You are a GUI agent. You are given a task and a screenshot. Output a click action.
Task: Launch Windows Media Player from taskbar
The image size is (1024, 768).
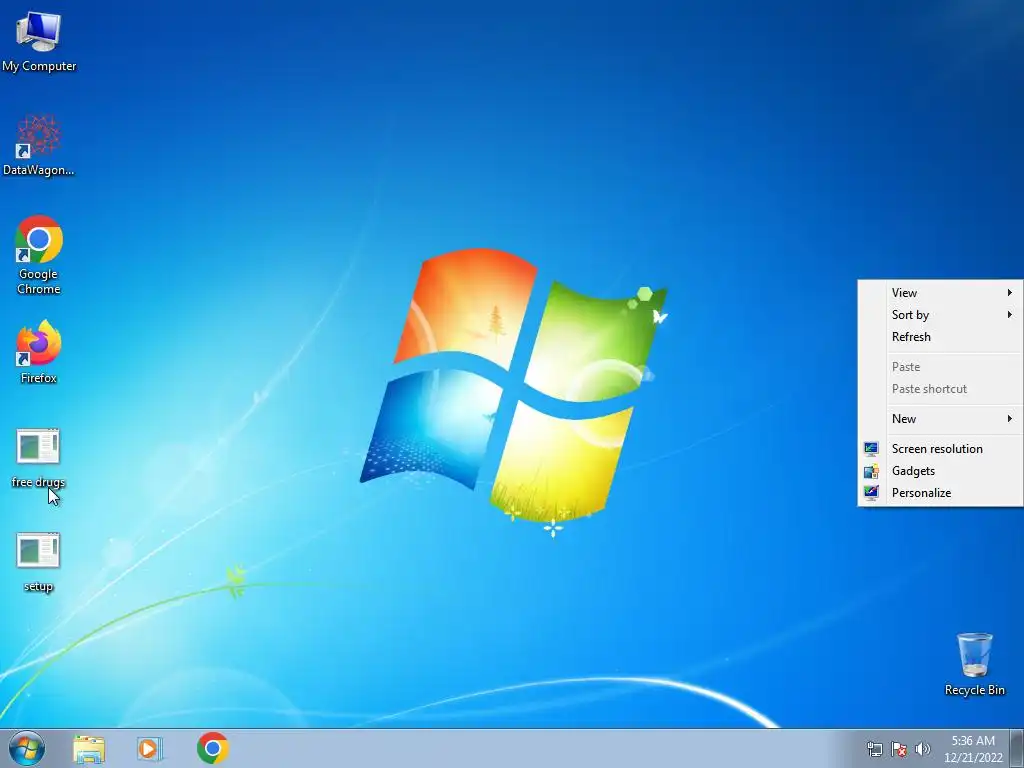click(150, 749)
